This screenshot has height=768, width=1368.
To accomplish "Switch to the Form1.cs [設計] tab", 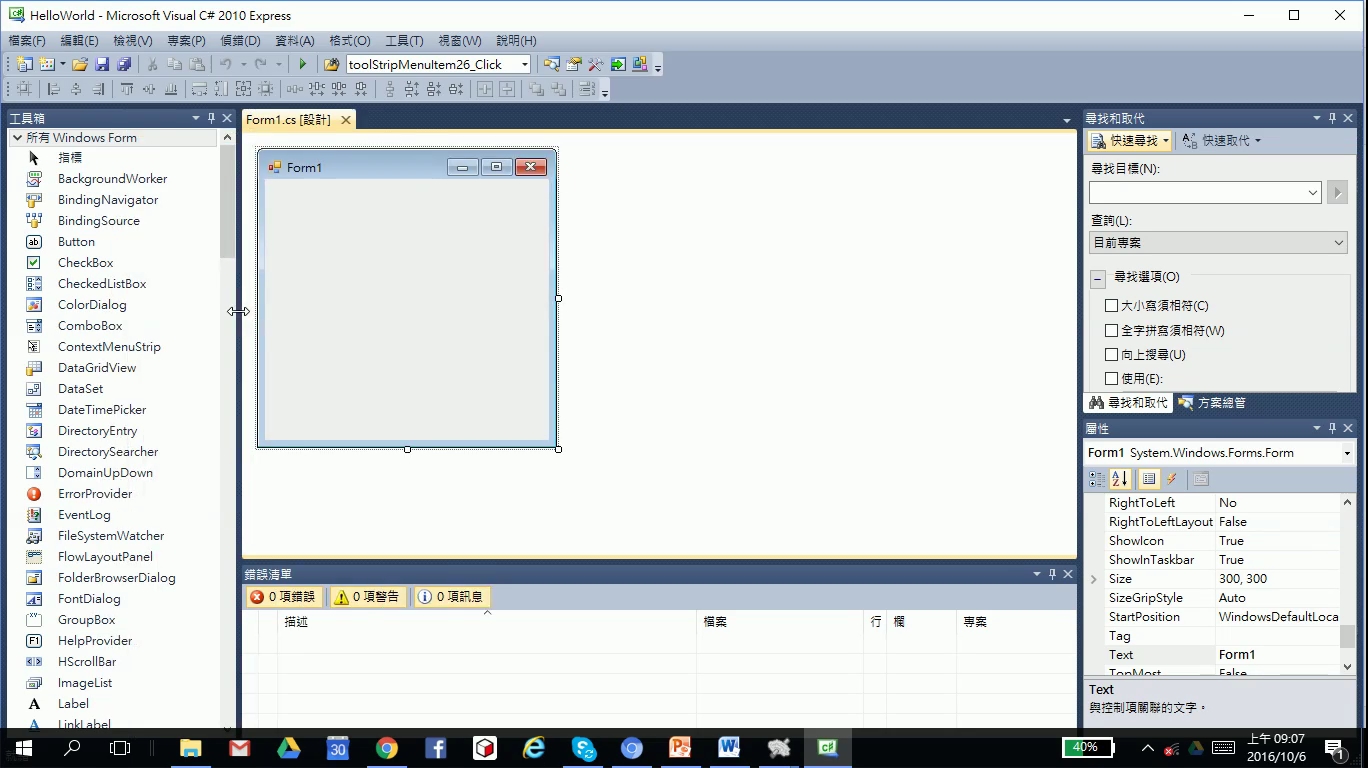I will click(288, 120).
